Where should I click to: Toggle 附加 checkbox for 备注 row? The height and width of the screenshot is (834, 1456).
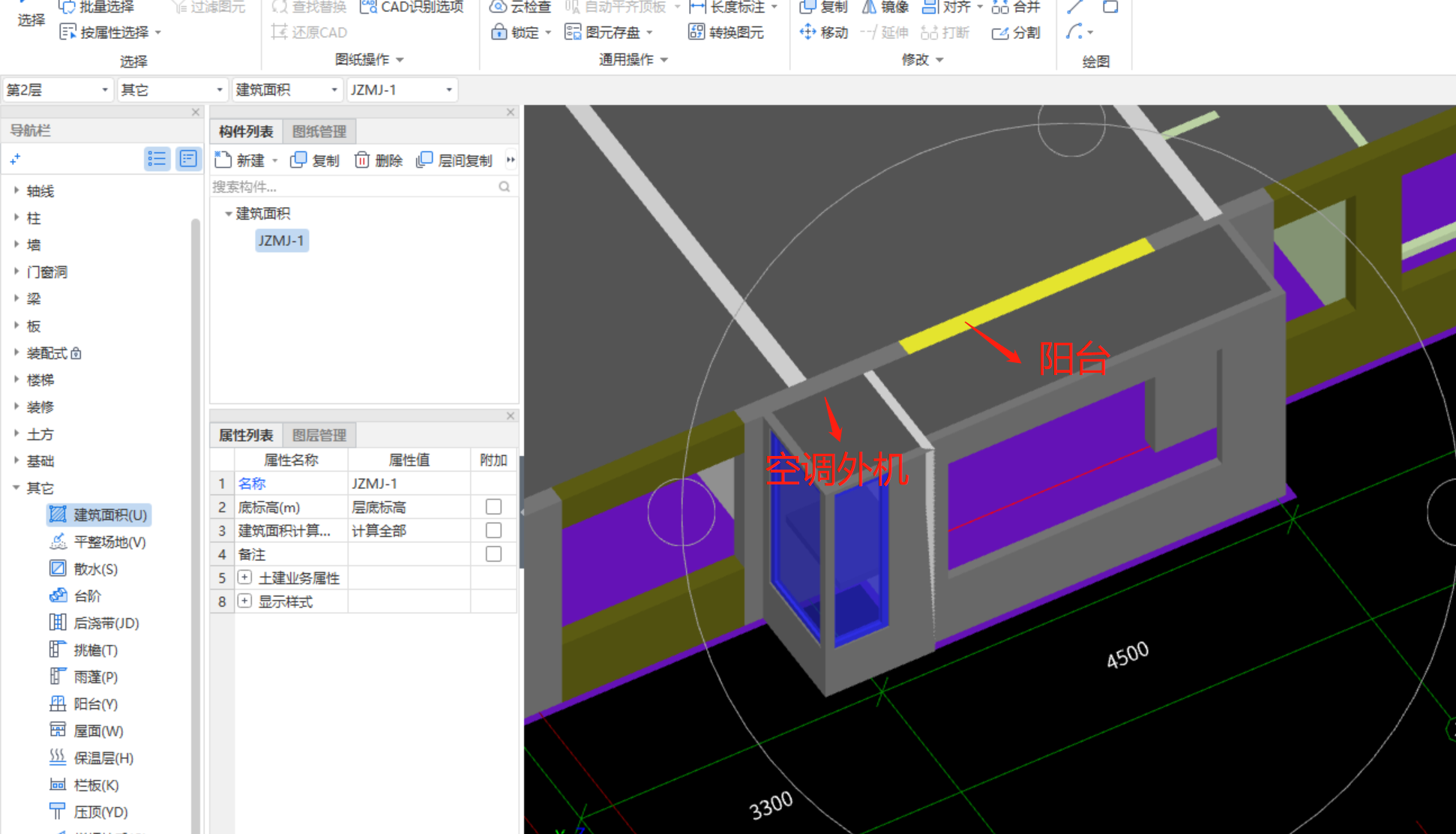click(x=493, y=554)
